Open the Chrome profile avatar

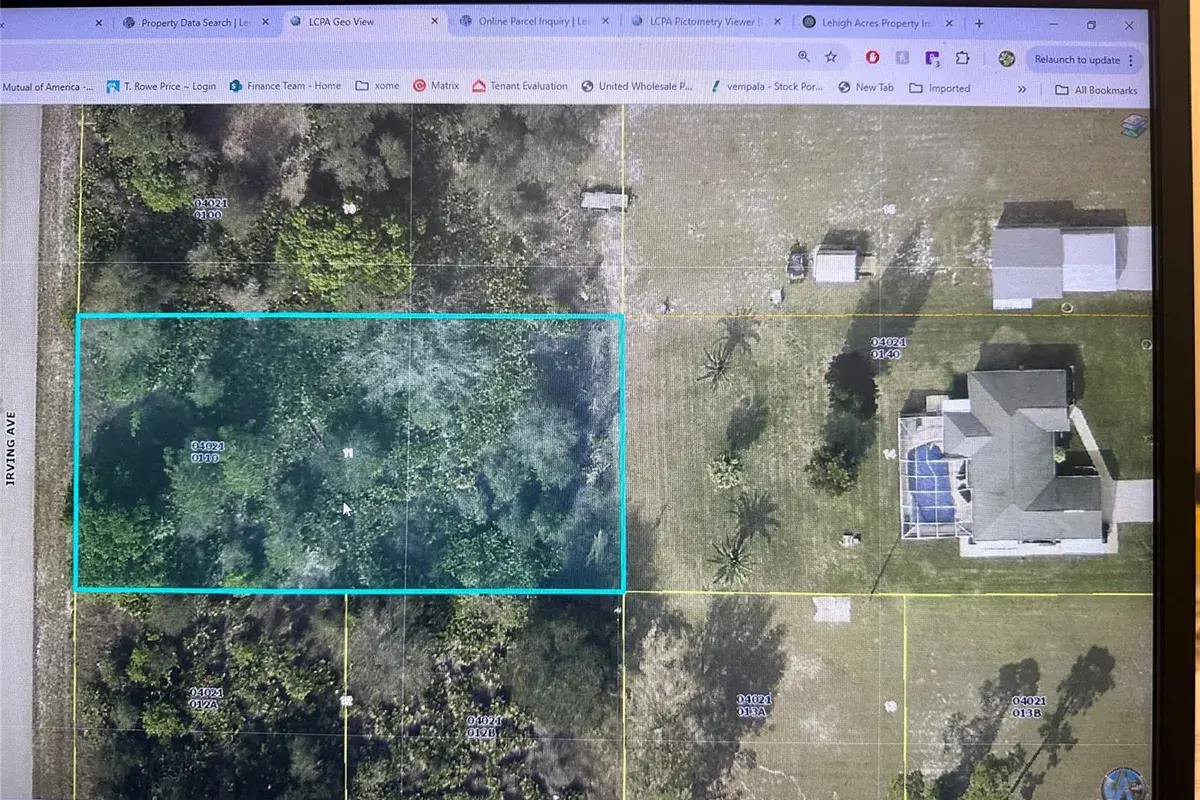1007,59
